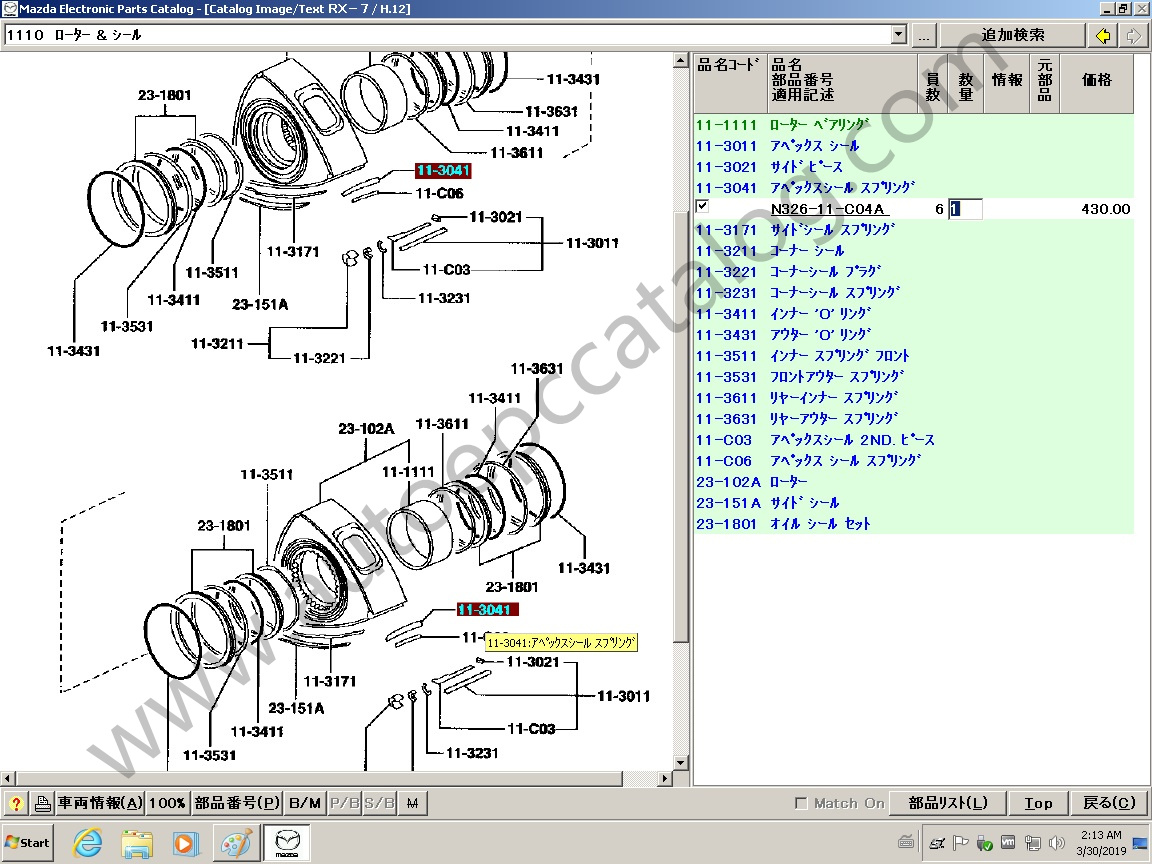This screenshot has width=1152, height=864.
Task: Click the 追加検索 button
Action: [1012, 35]
